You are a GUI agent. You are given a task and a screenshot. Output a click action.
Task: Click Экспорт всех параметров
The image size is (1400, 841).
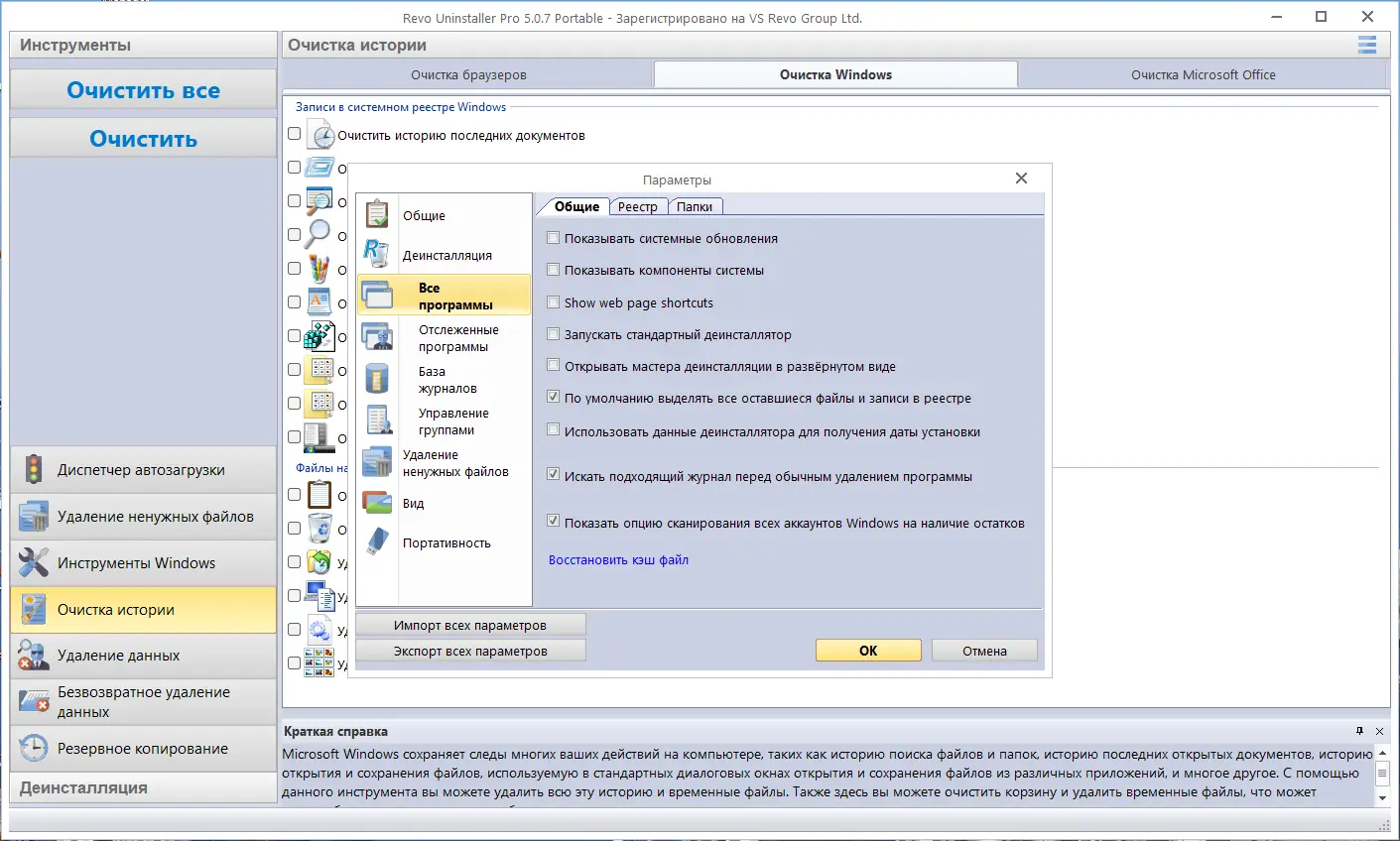pos(470,651)
